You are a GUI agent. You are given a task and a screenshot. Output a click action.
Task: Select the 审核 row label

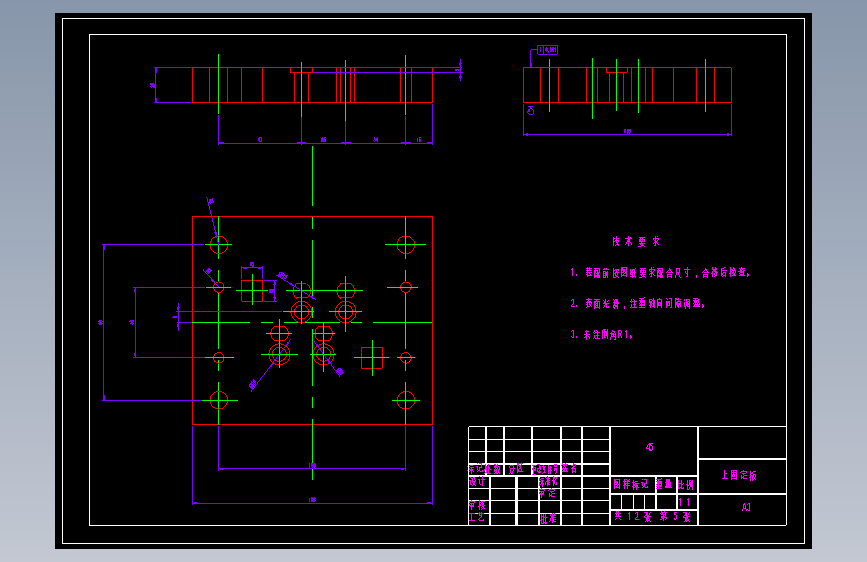(477, 506)
